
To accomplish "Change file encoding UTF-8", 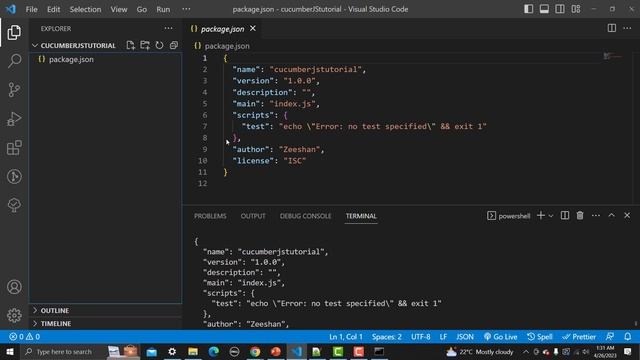I will point(420,337).
